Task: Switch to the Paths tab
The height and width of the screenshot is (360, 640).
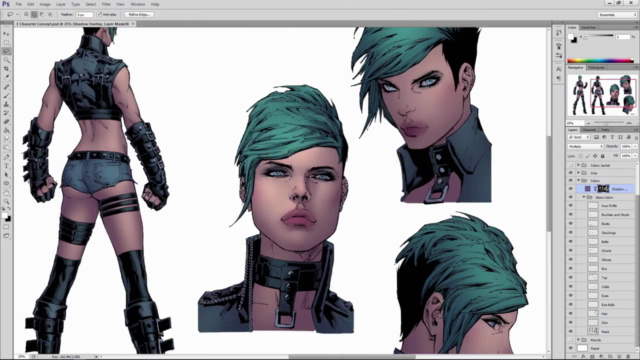Action: tap(605, 130)
